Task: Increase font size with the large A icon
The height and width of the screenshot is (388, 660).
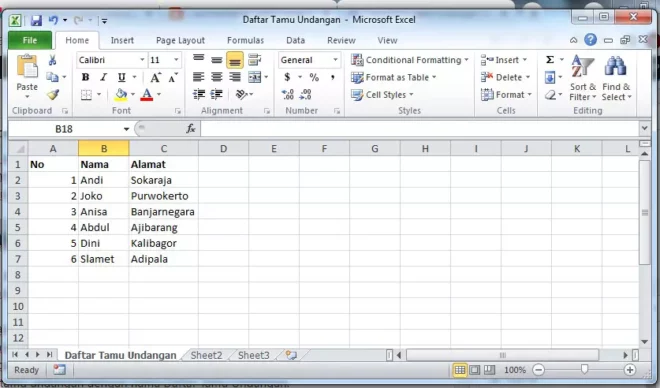Action: (x=155, y=77)
